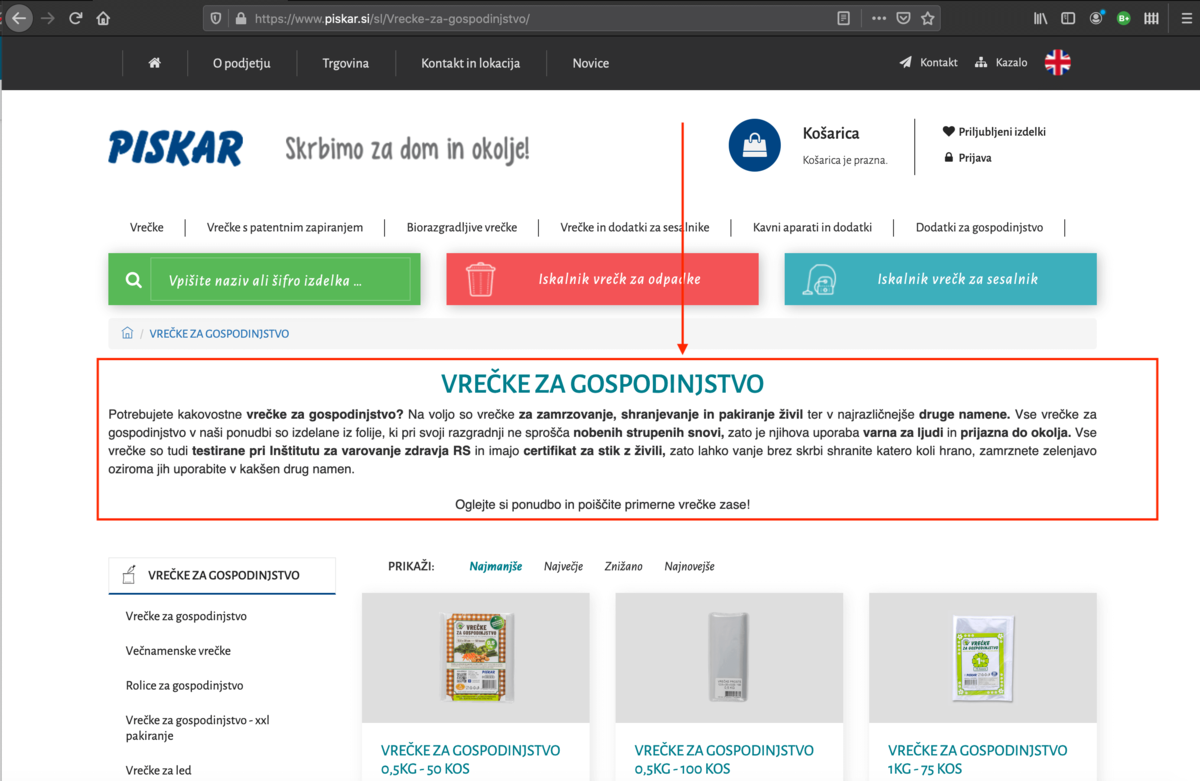Select the VREČKE ZA GOSPODINJSTVO sidebar header
The image size is (1200, 781).
click(222, 575)
